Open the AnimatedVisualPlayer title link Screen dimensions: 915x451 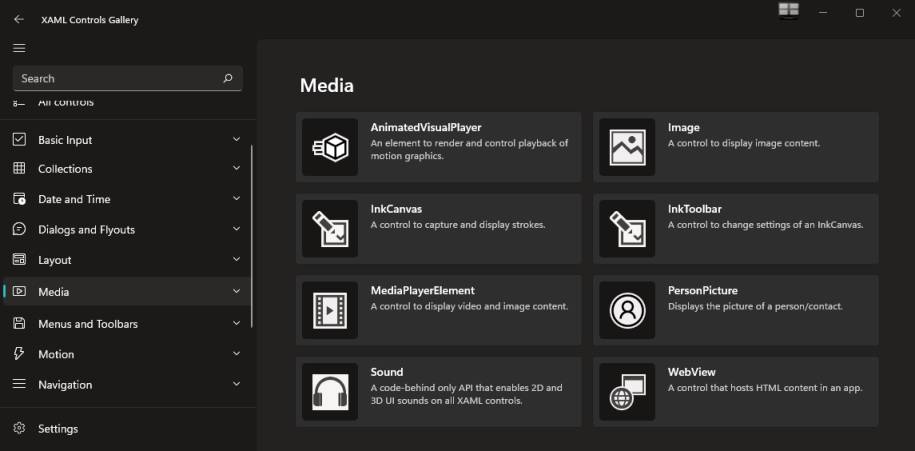(x=426, y=127)
